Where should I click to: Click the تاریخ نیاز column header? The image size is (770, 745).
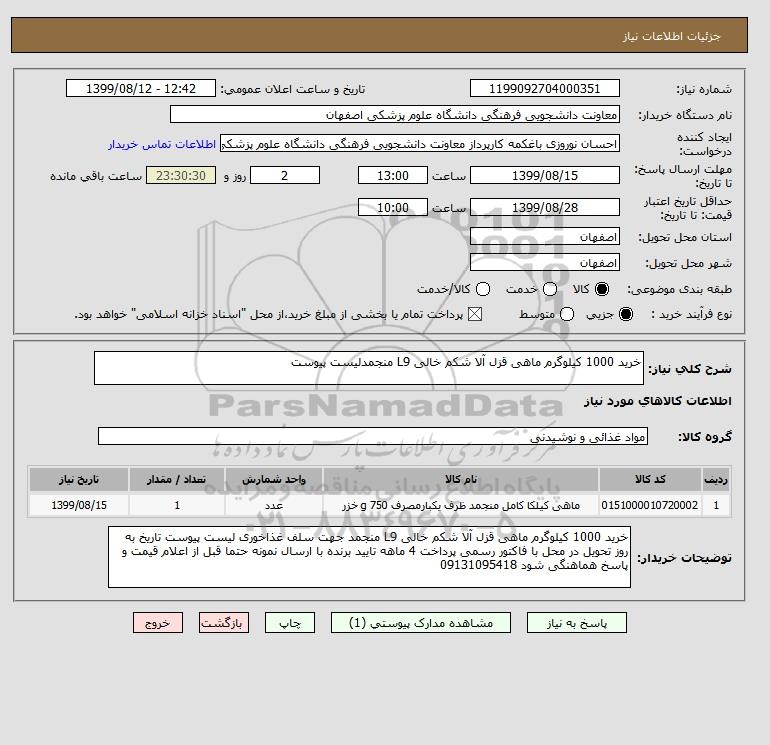[79, 479]
